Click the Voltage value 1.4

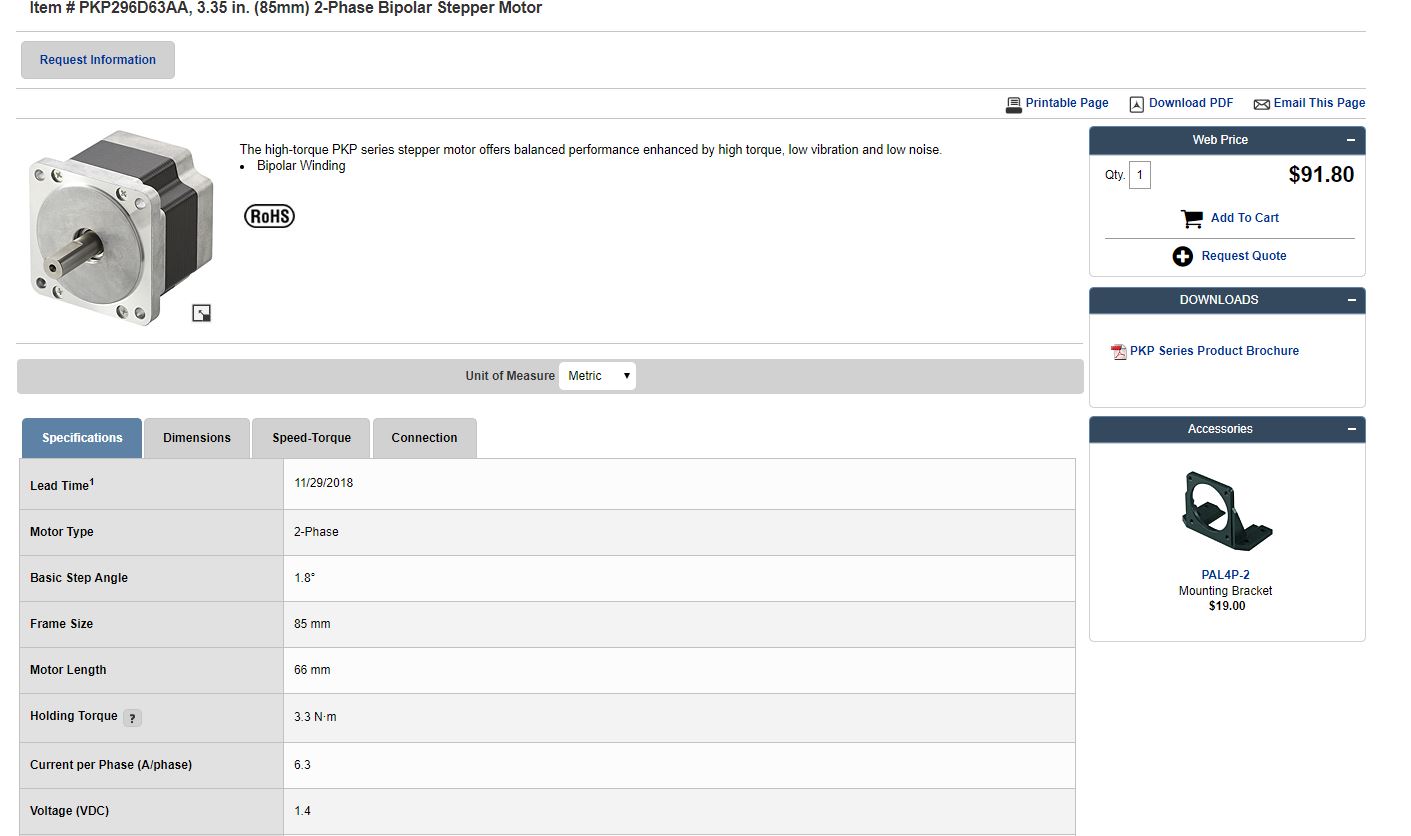tap(302, 811)
